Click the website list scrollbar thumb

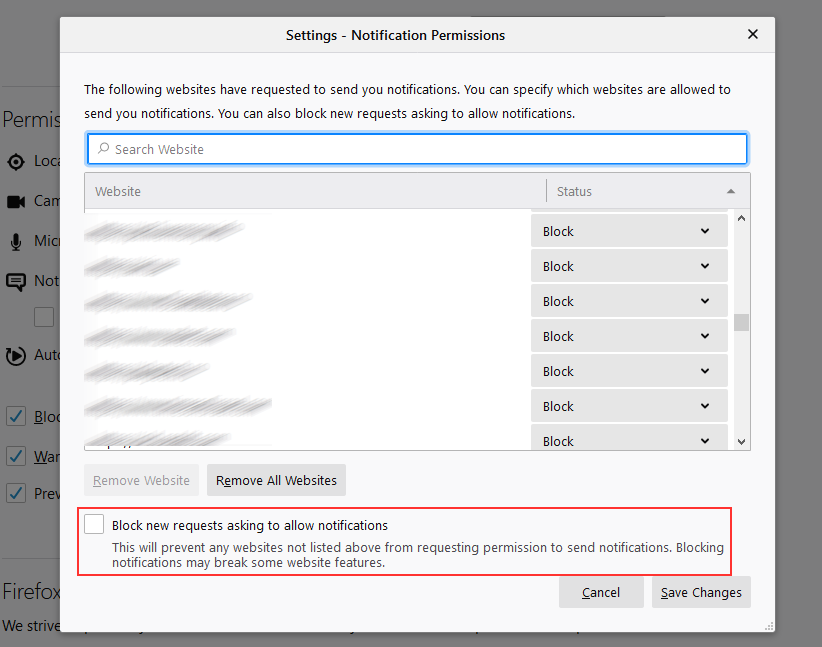point(741,322)
